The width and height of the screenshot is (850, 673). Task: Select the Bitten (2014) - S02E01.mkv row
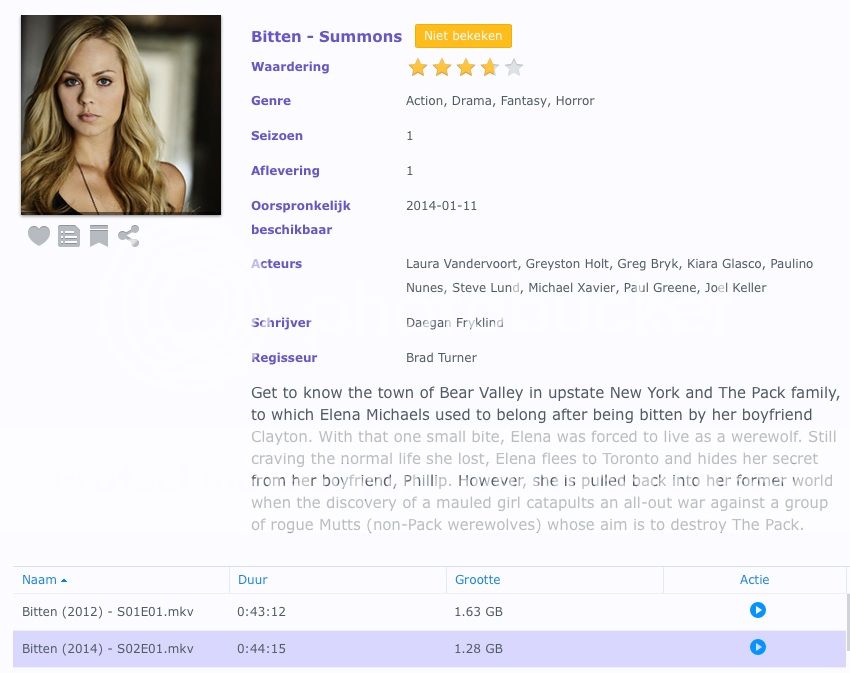[108, 648]
